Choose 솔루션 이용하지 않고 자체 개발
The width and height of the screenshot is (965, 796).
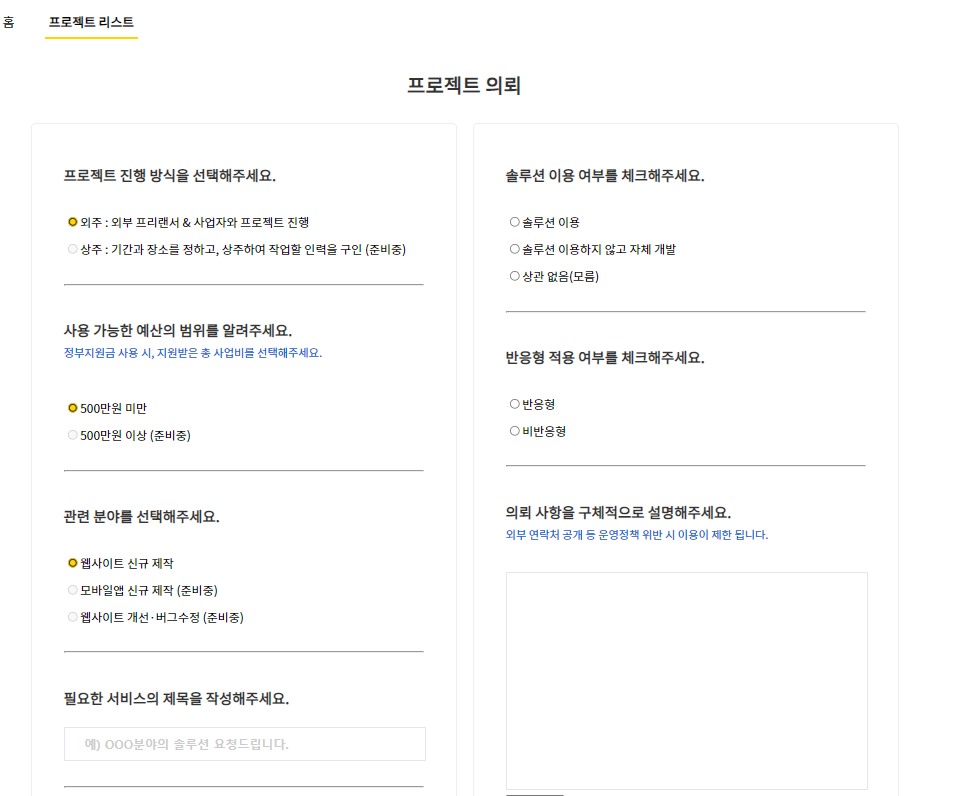[x=515, y=249]
